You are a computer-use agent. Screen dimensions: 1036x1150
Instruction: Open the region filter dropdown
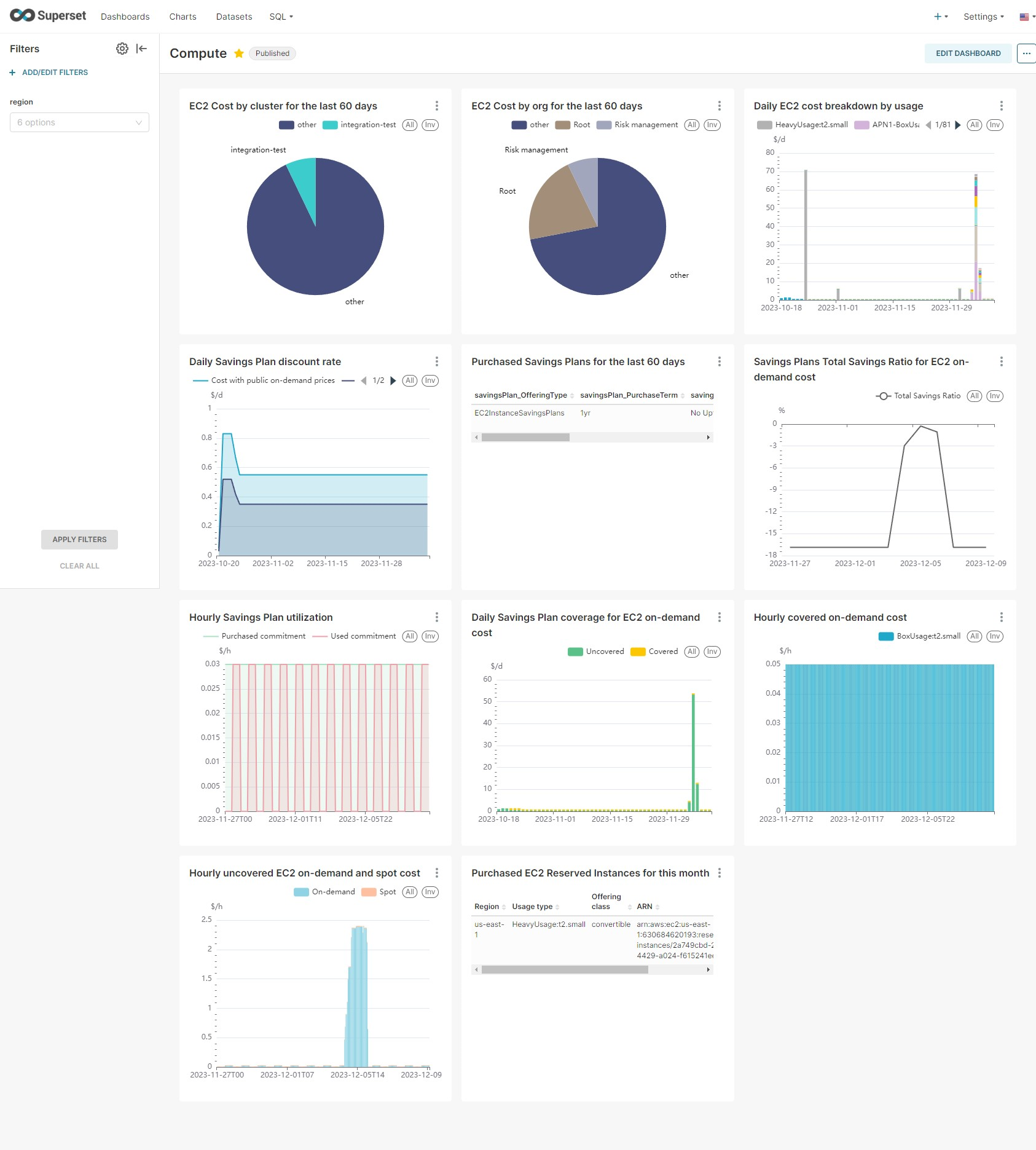pyautogui.click(x=79, y=122)
